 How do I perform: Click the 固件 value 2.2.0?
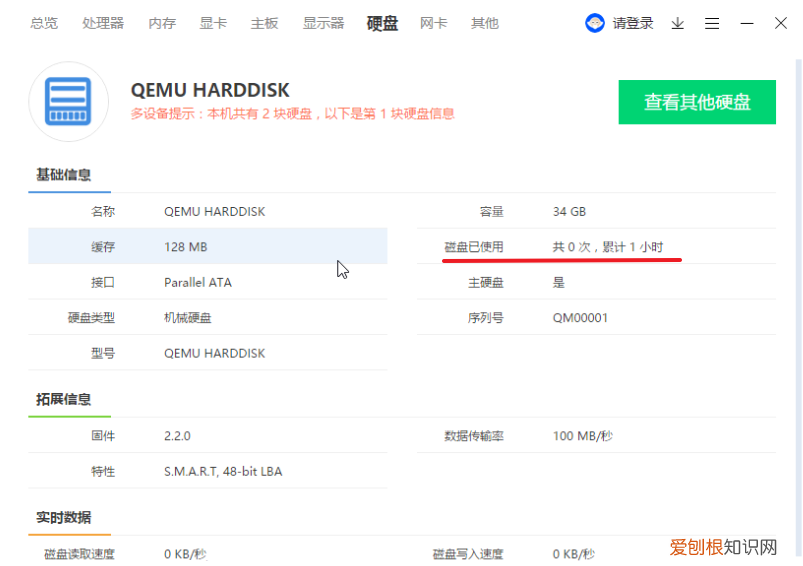click(x=177, y=436)
